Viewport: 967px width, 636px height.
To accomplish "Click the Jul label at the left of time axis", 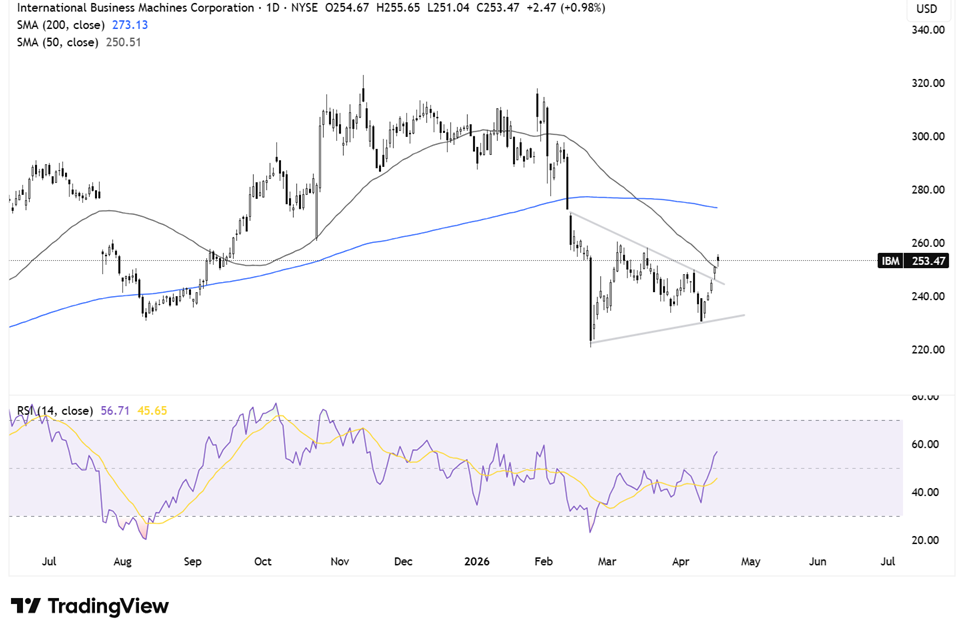I will (49, 562).
